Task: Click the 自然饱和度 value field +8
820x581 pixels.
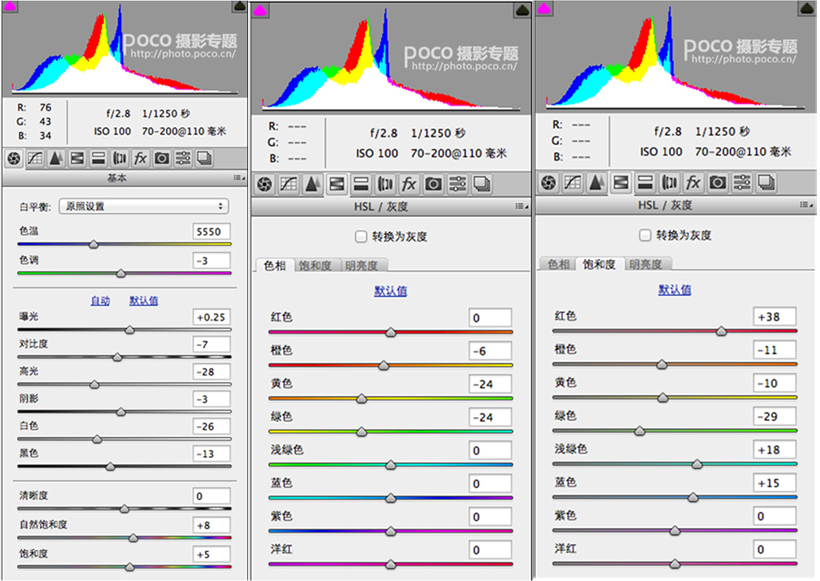Action: [x=212, y=525]
